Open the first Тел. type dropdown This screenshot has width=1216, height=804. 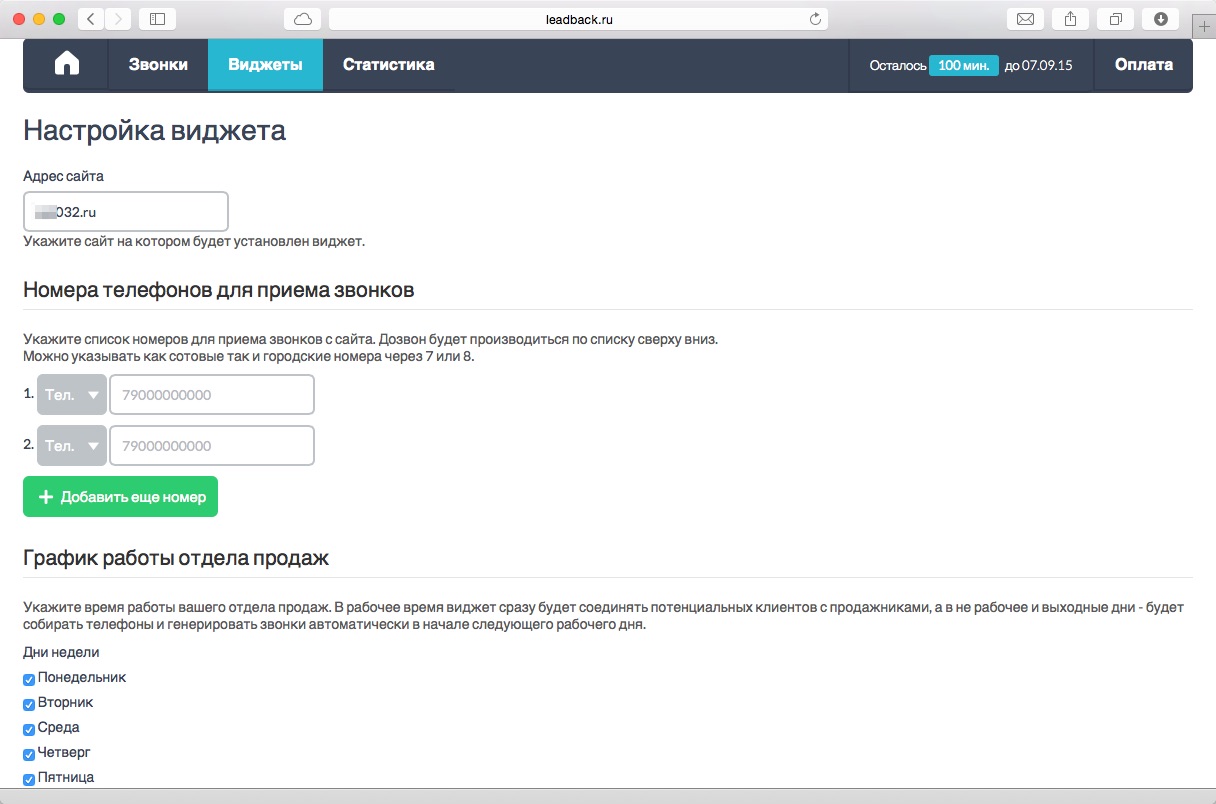point(72,395)
